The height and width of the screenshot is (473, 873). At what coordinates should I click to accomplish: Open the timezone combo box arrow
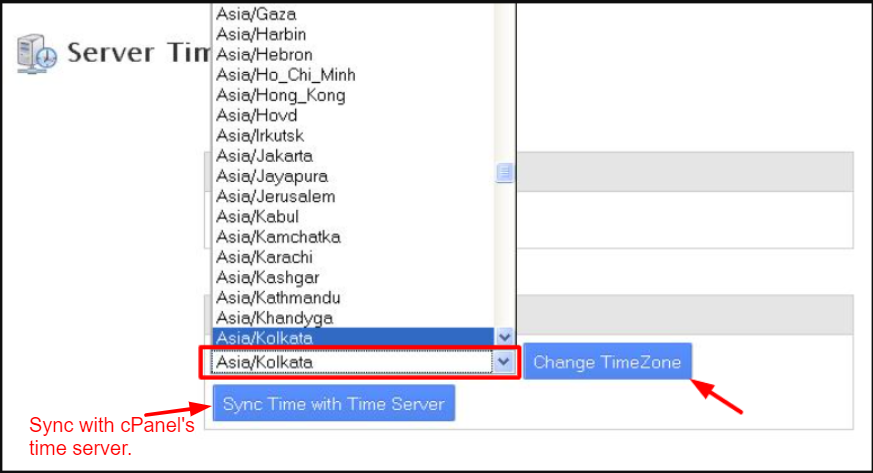point(504,362)
